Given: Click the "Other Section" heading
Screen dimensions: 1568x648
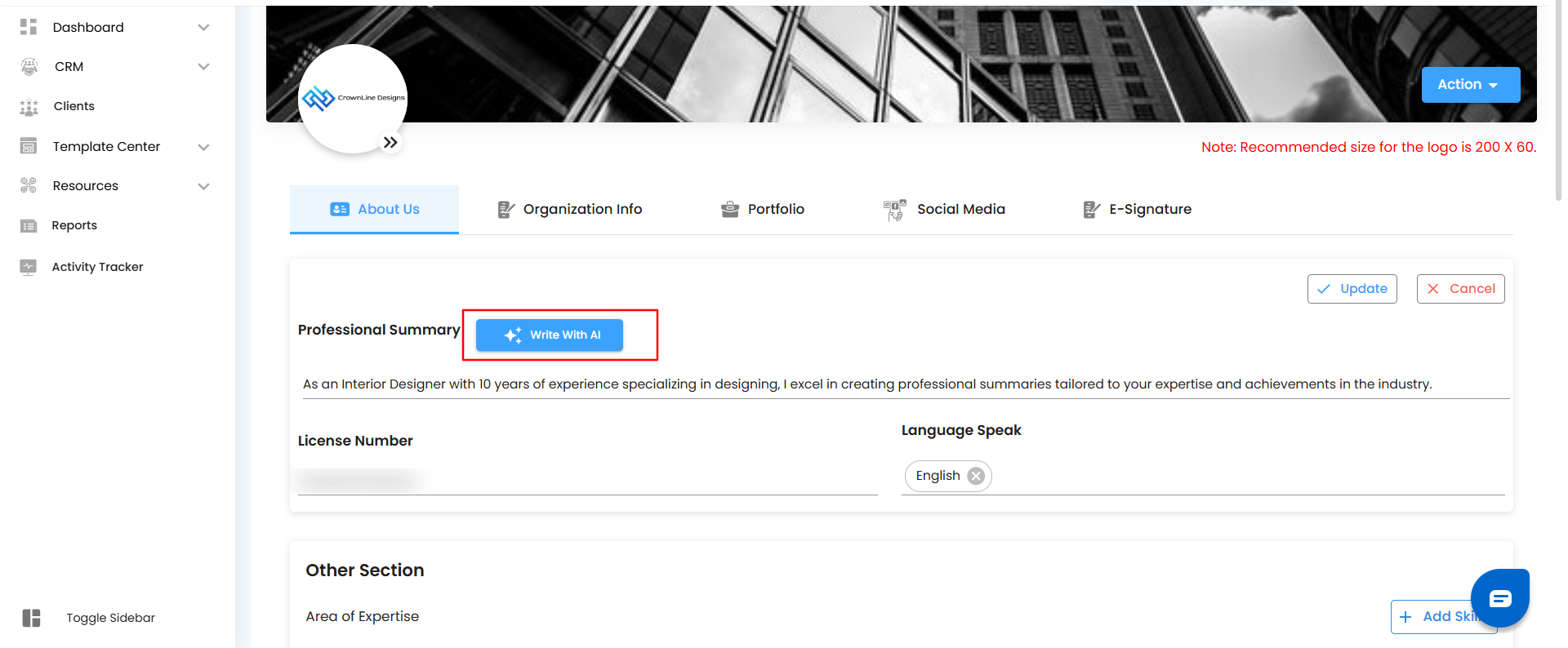Looking at the screenshot, I should tap(365, 570).
